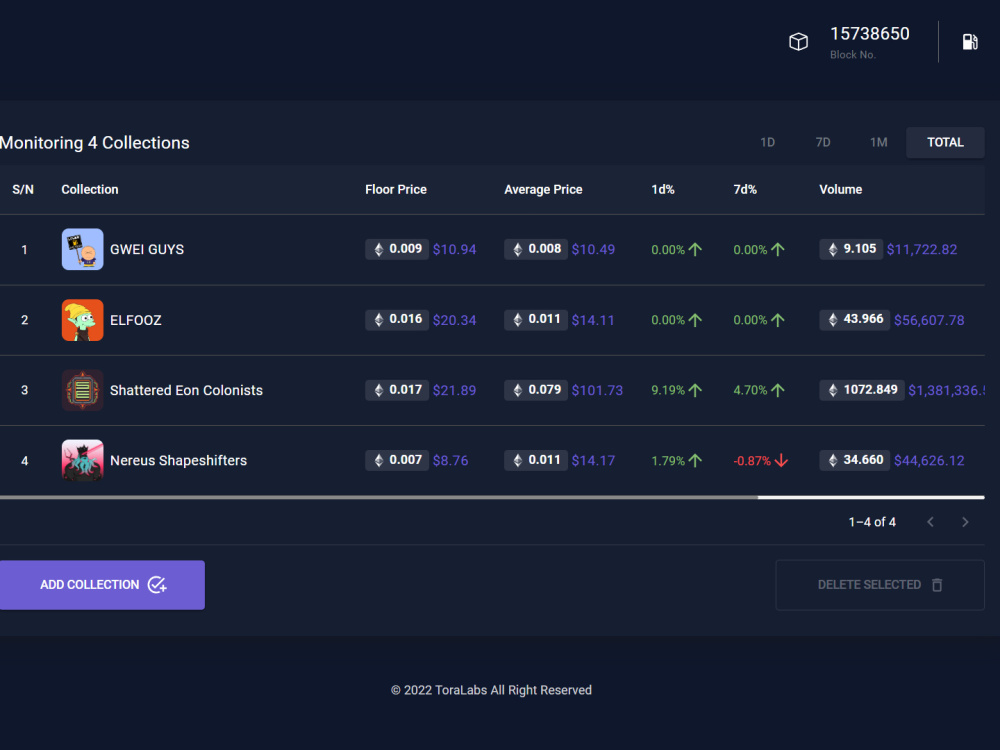This screenshot has height=750, width=1000.
Task: Click the red down arrow for Nereus 7d%
Action: pos(781,460)
